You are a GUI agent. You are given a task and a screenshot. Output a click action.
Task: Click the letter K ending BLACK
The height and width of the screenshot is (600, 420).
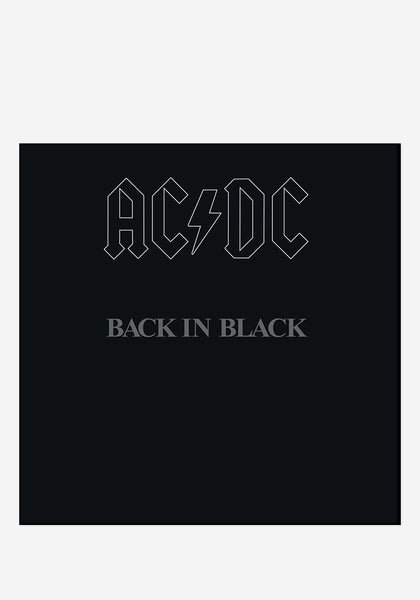298,328
